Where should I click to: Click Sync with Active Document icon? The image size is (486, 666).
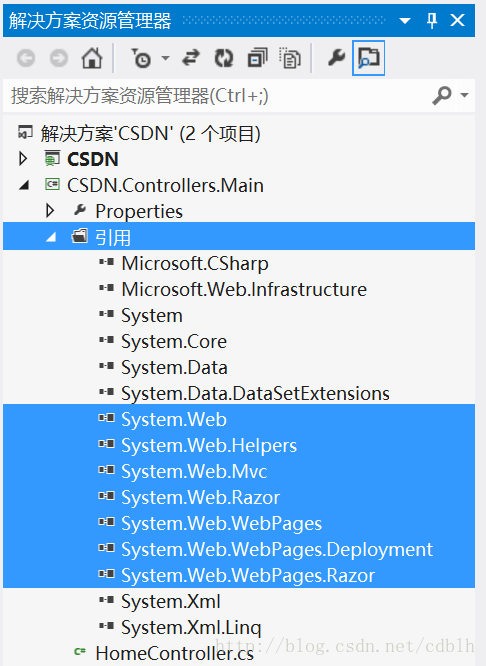191,58
